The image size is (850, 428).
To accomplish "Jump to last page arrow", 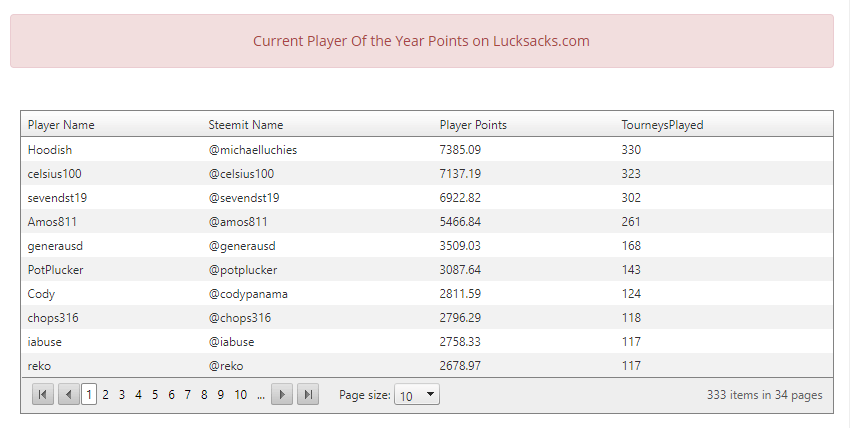I will [308, 394].
